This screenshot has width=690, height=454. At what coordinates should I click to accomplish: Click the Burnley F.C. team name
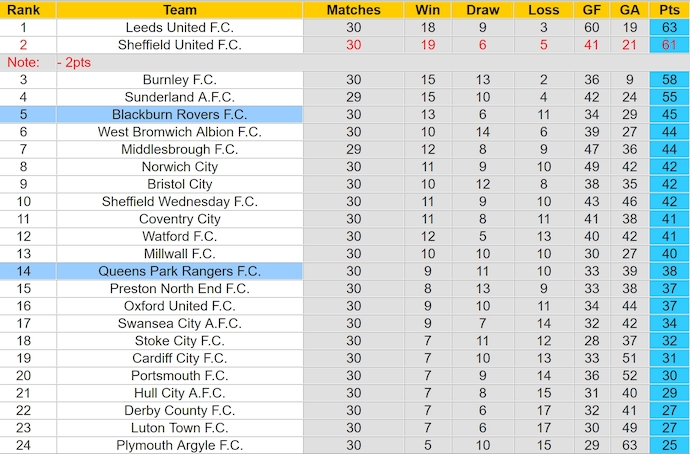pyautogui.click(x=180, y=80)
